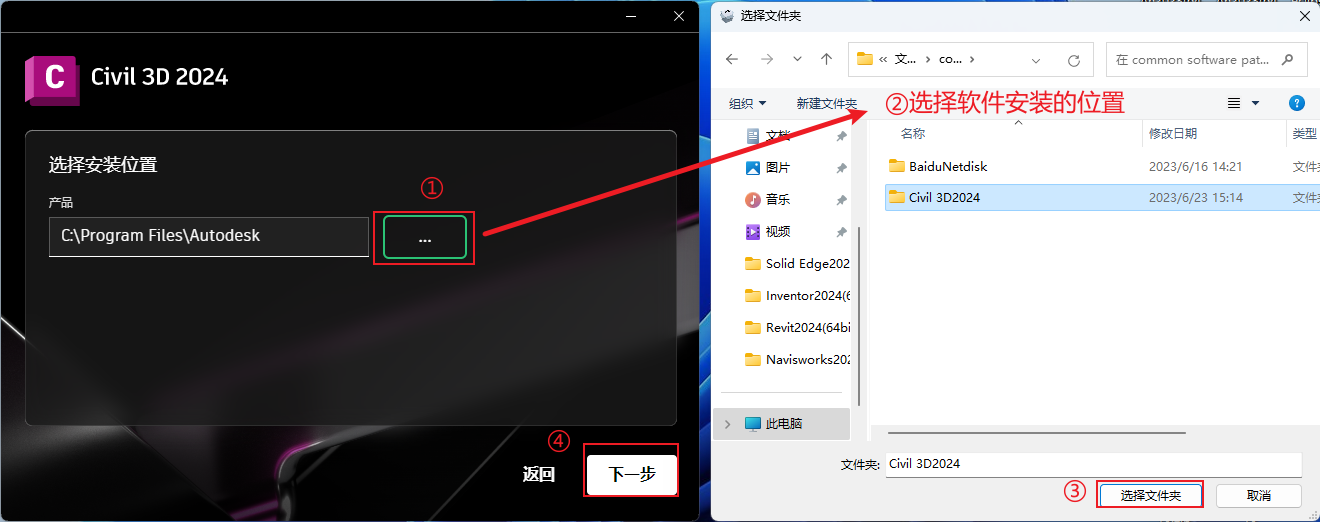
Task: Click the Civil 3D logo icon
Action: pos(51,79)
